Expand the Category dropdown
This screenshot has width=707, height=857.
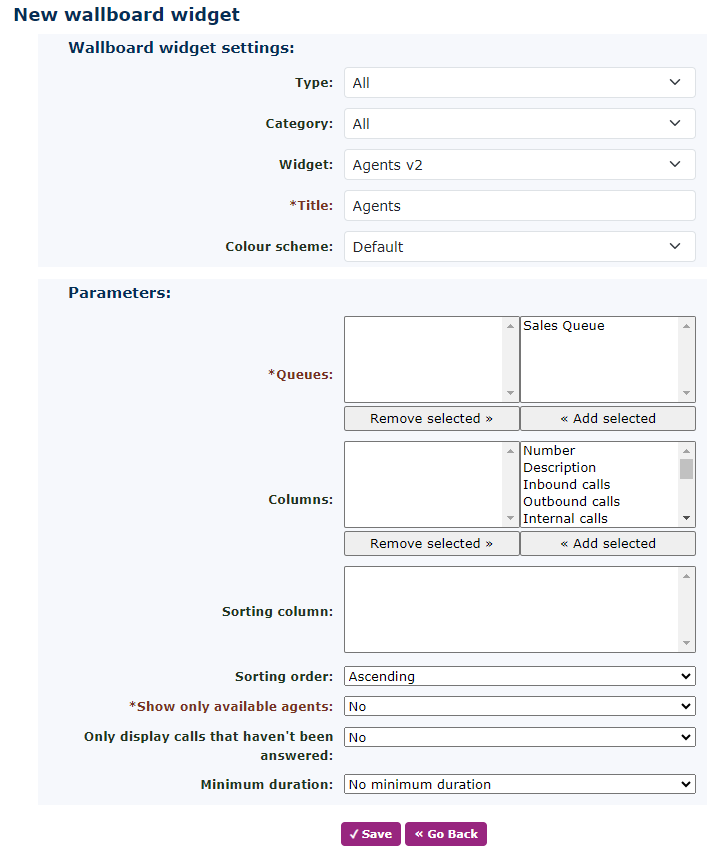click(519, 124)
